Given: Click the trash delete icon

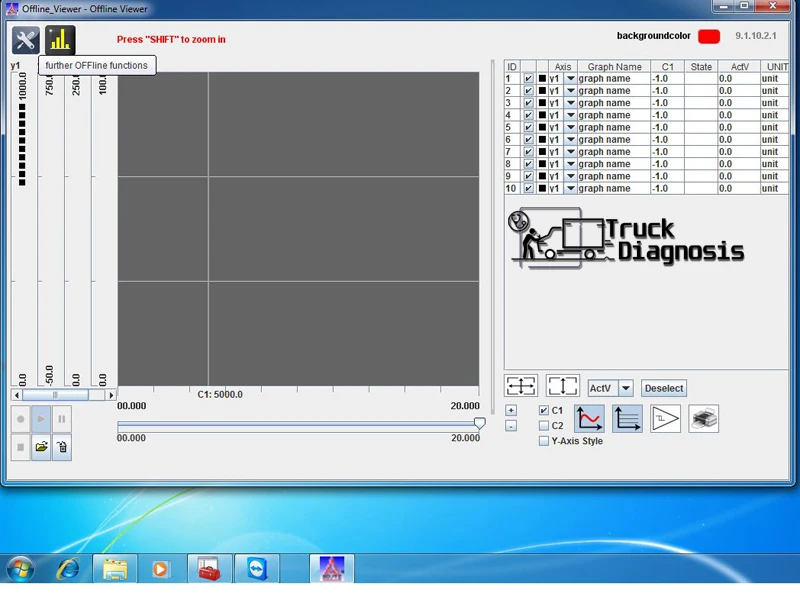Looking at the screenshot, I should click(x=62, y=447).
